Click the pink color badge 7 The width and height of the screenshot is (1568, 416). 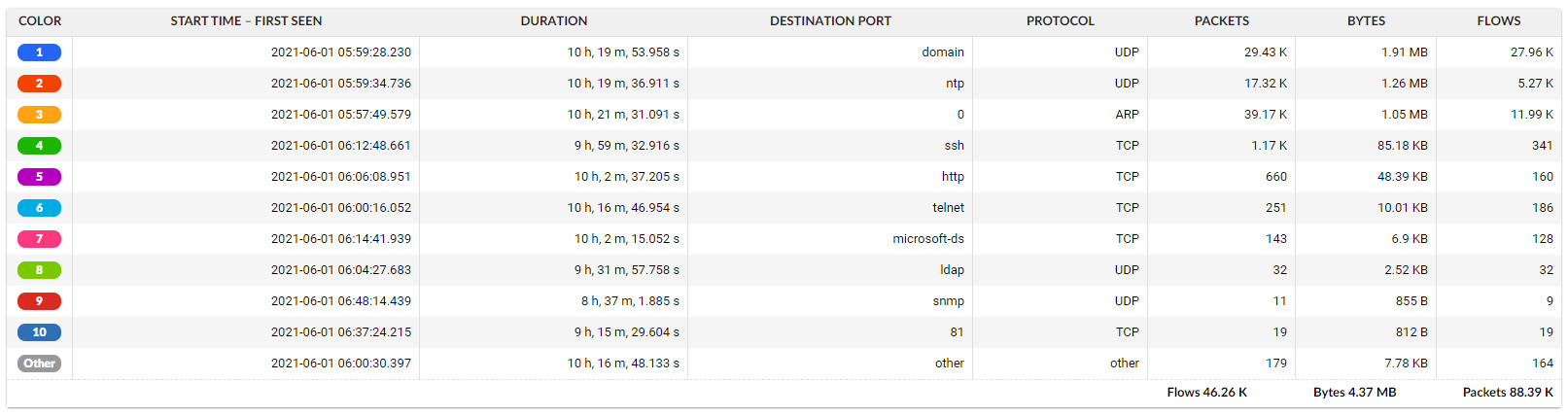tap(39, 239)
